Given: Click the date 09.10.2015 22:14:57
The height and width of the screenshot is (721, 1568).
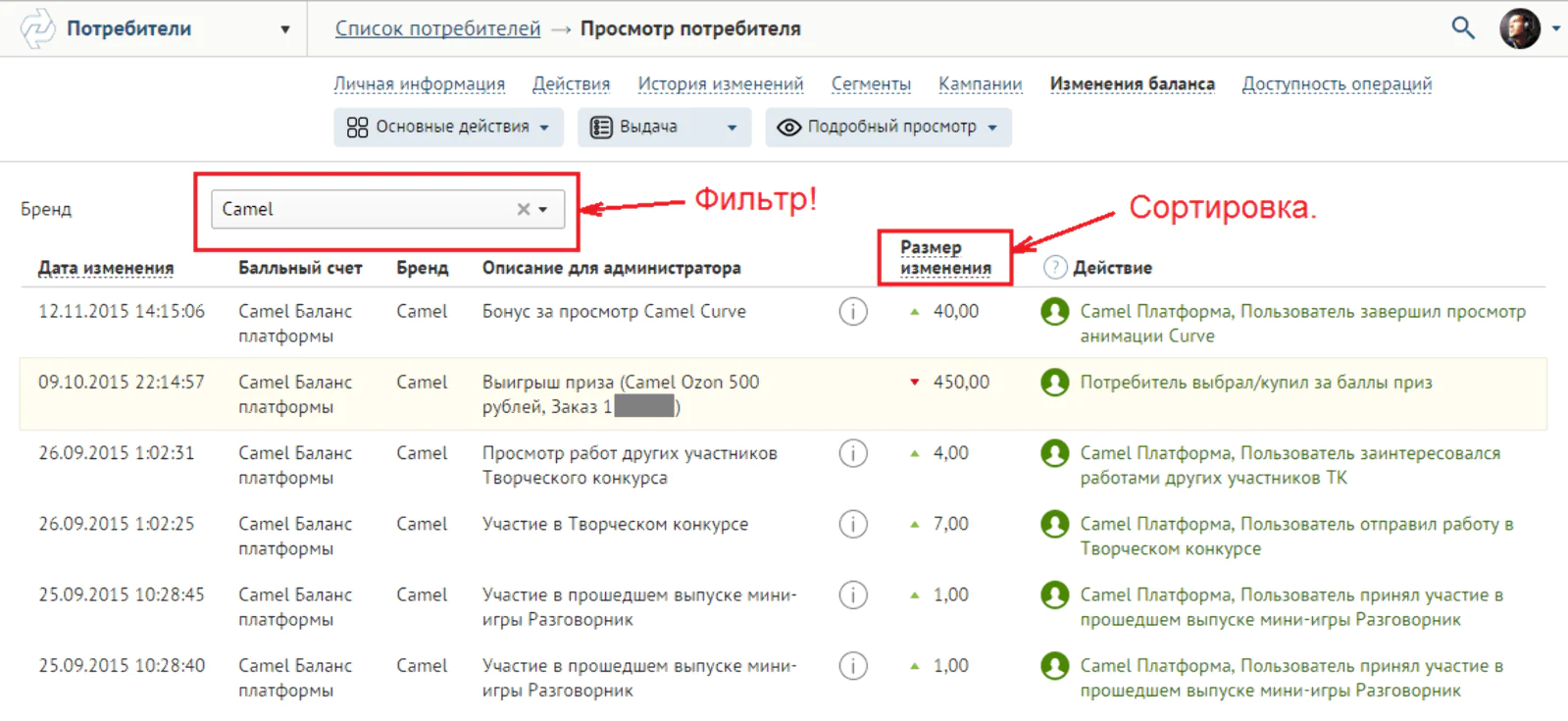Looking at the screenshot, I should click(122, 383).
